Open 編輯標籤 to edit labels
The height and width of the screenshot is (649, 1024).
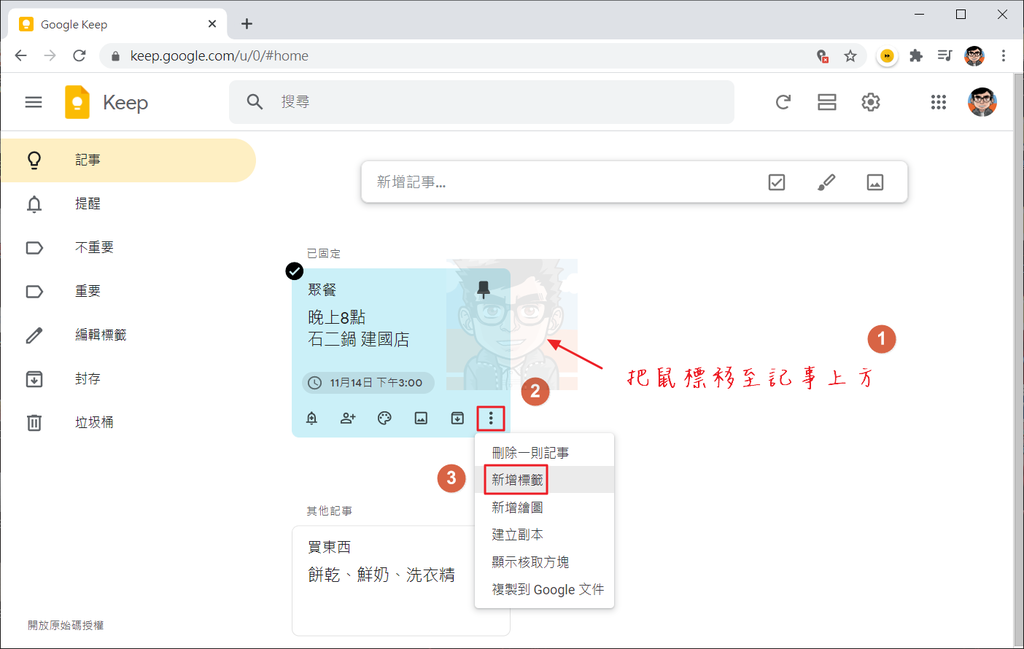(128, 335)
